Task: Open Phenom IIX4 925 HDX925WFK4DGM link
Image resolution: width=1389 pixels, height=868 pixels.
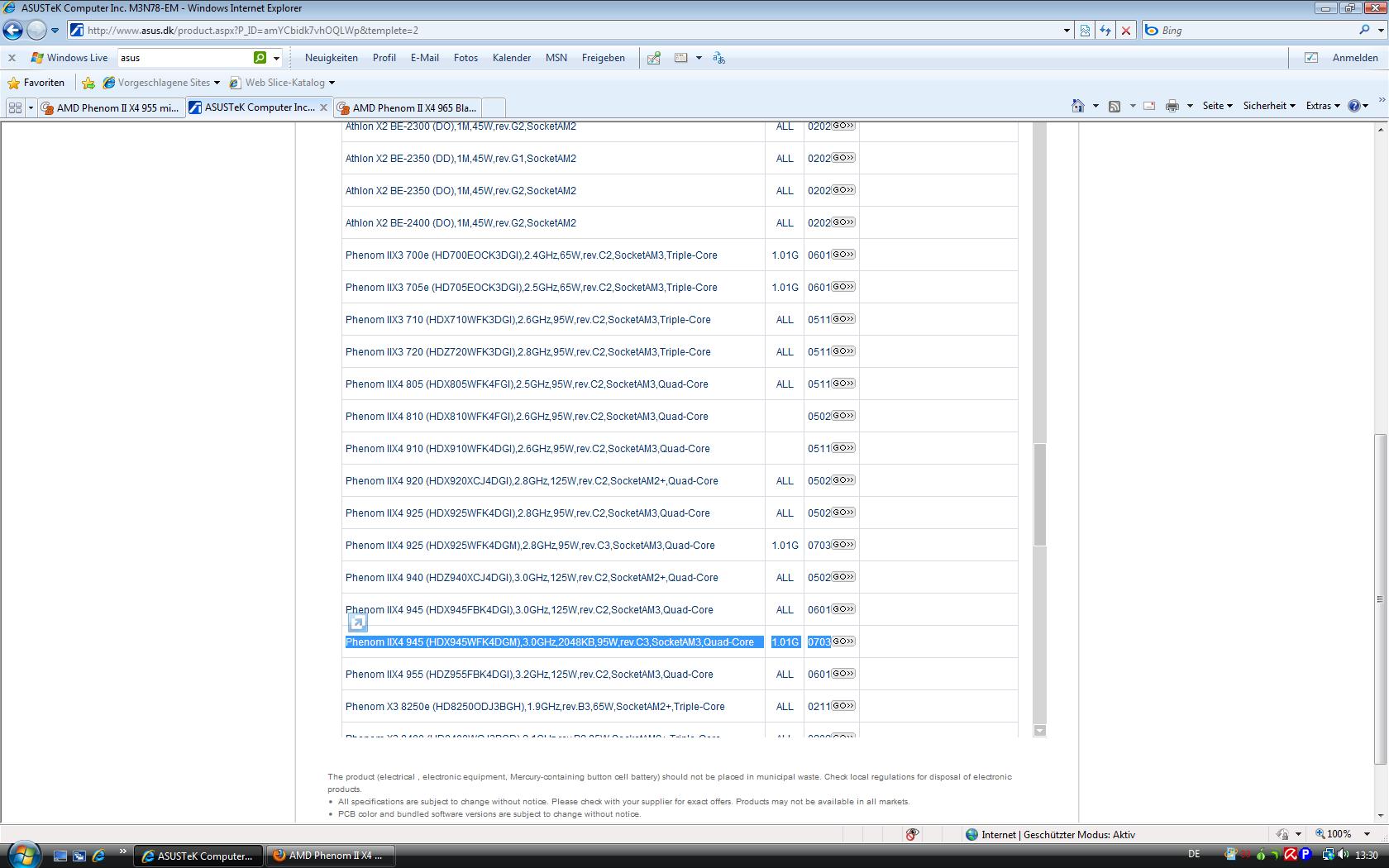Action: pyautogui.click(x=530, y=546)
